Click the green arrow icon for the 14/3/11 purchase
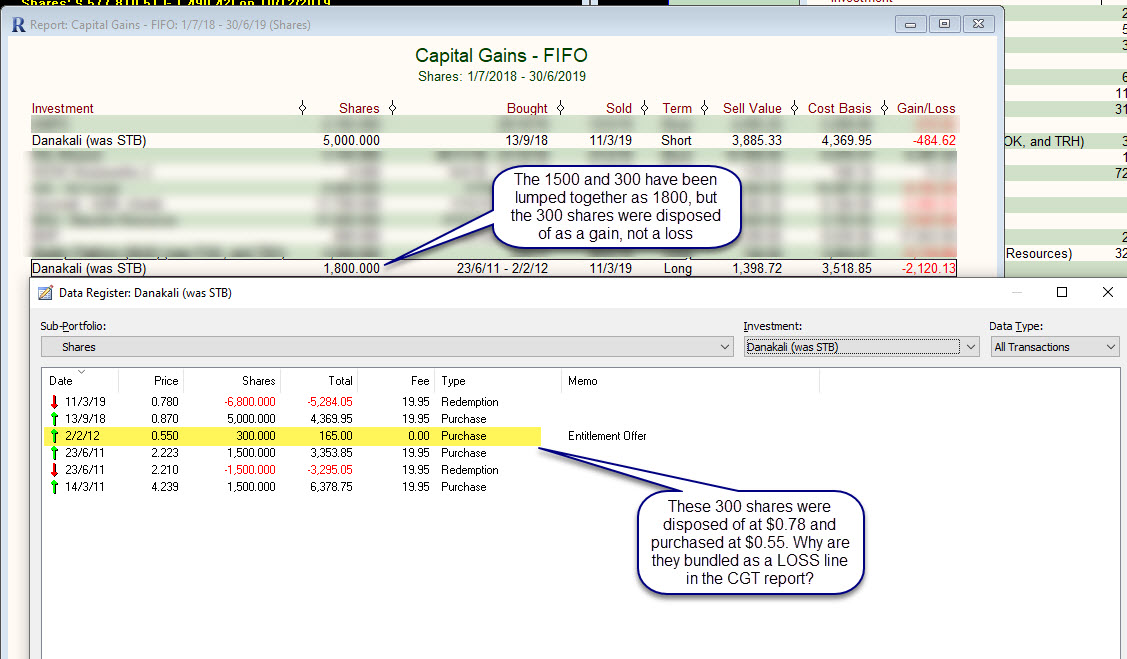Screen dimensions: 1127x659 click(x=54, y=487)
